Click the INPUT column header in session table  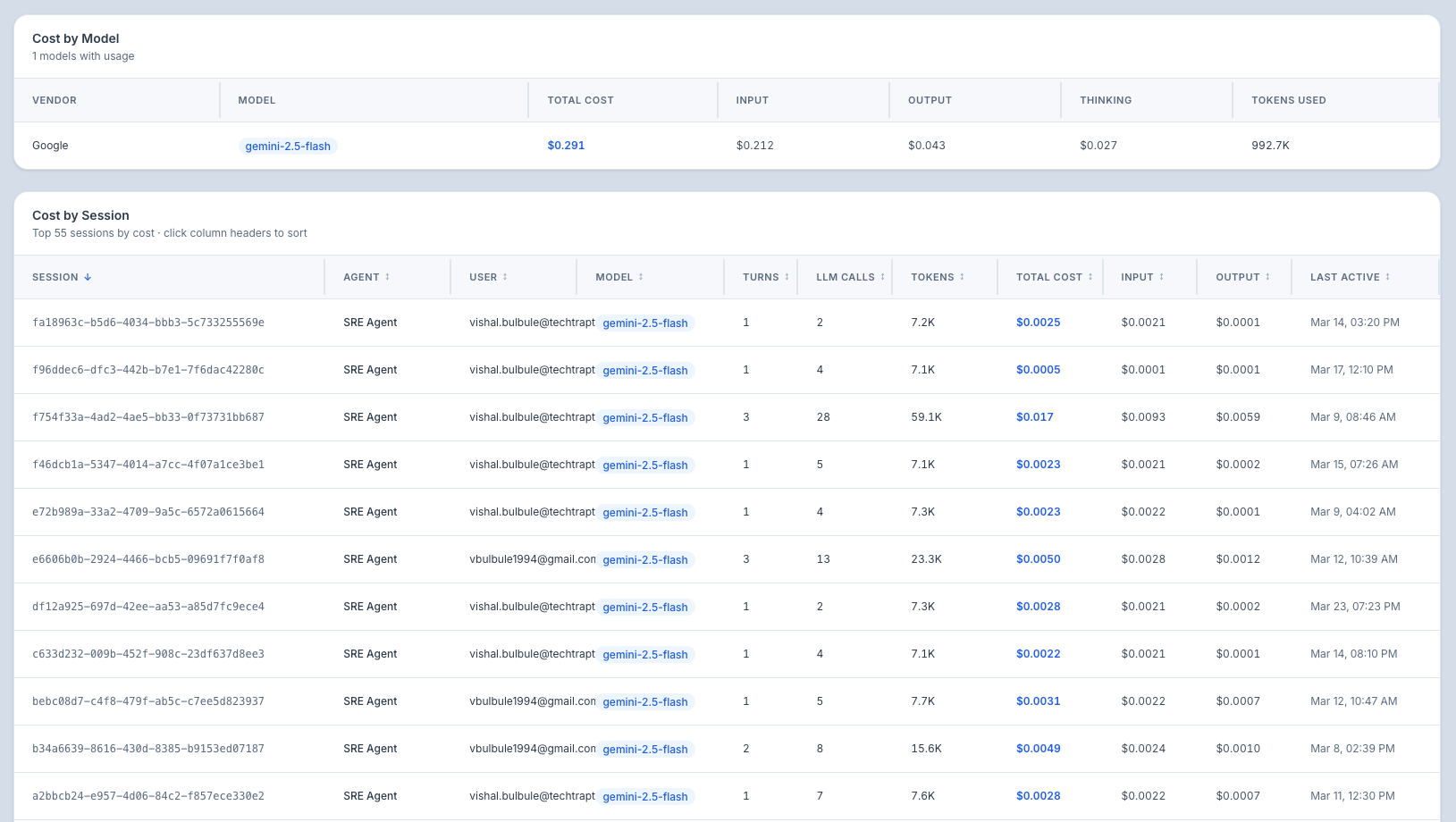(1137, 277)
